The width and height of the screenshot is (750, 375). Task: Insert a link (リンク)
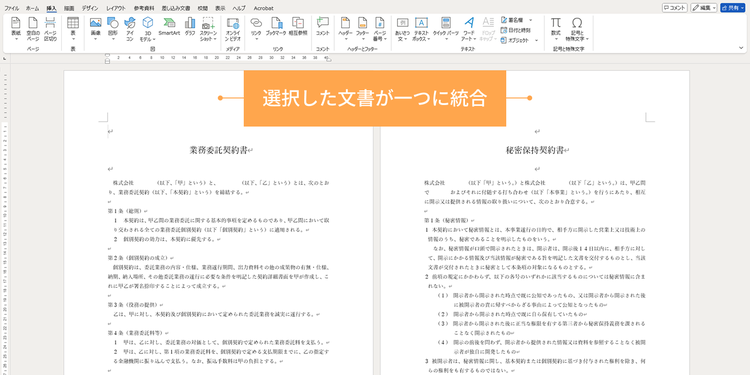256,28
